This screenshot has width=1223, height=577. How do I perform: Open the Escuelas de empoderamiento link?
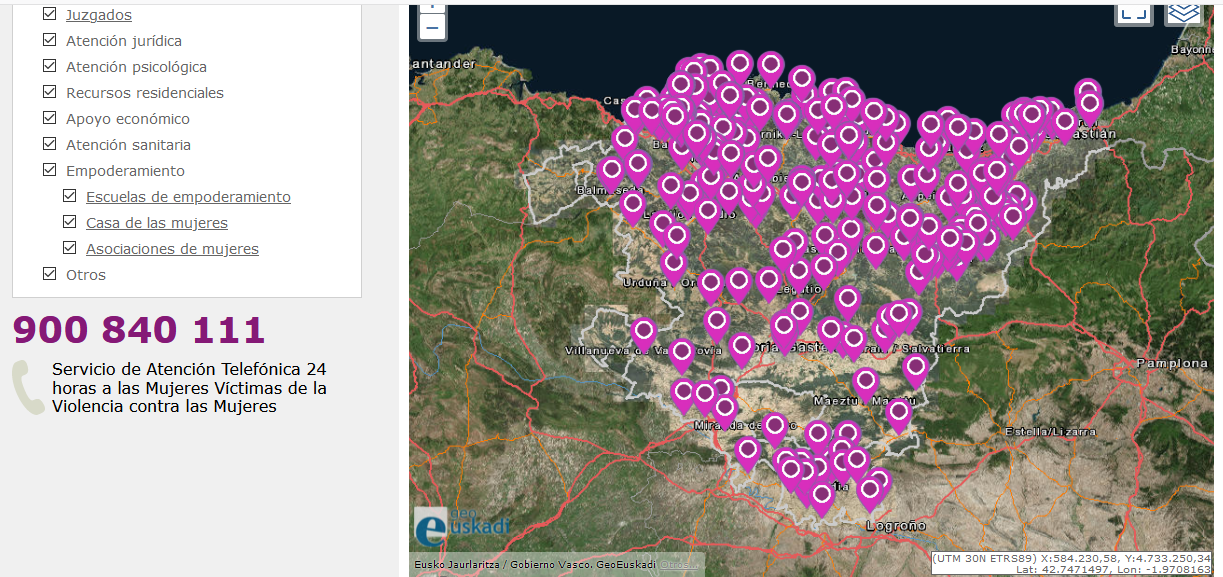coord(188,197)
